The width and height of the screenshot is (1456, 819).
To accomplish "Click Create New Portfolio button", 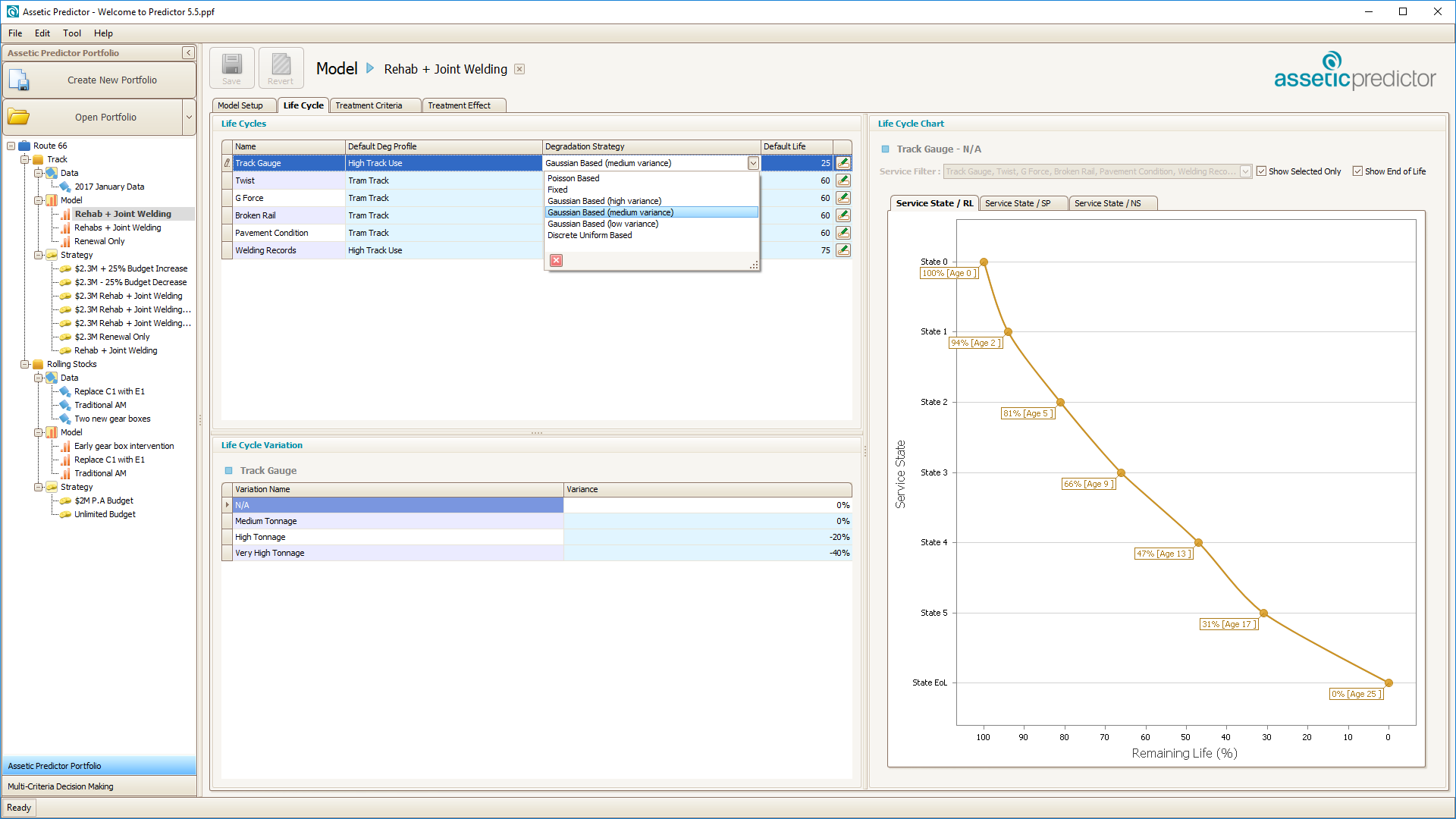I will [x=99, y=80].
